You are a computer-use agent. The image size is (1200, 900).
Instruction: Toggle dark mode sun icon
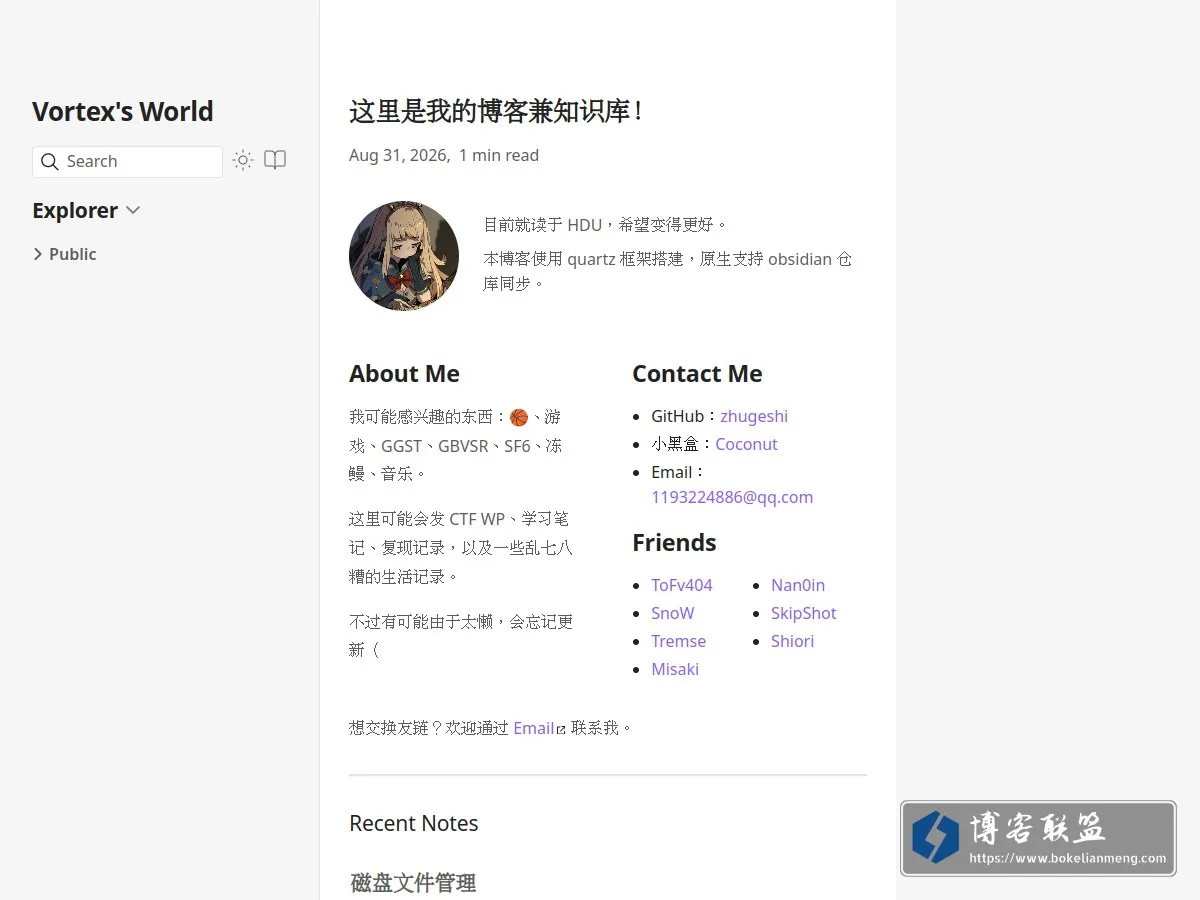click(243, 160)
